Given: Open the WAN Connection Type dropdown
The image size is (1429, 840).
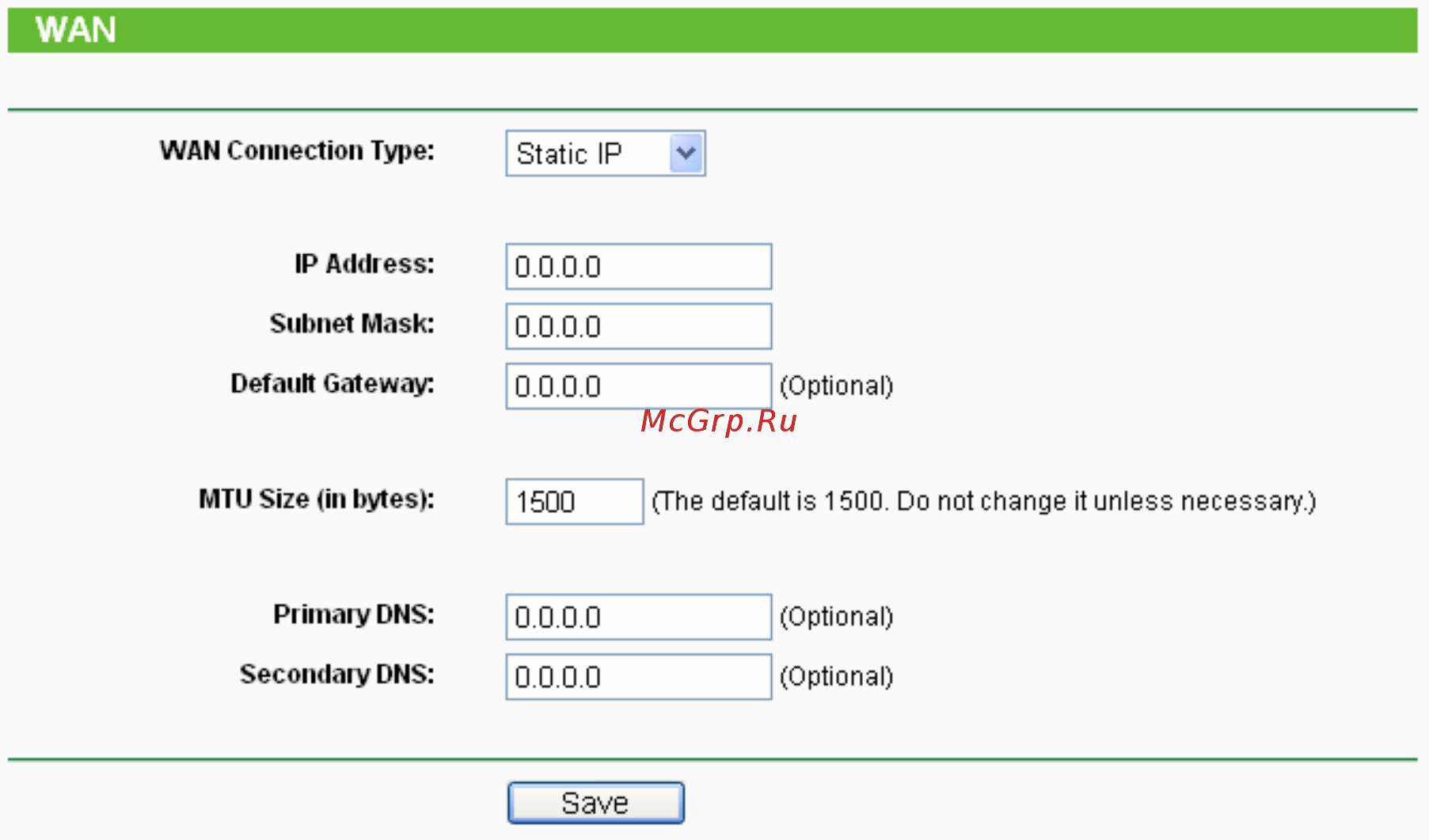Looking at the screenshot, I should coord(606,154).
